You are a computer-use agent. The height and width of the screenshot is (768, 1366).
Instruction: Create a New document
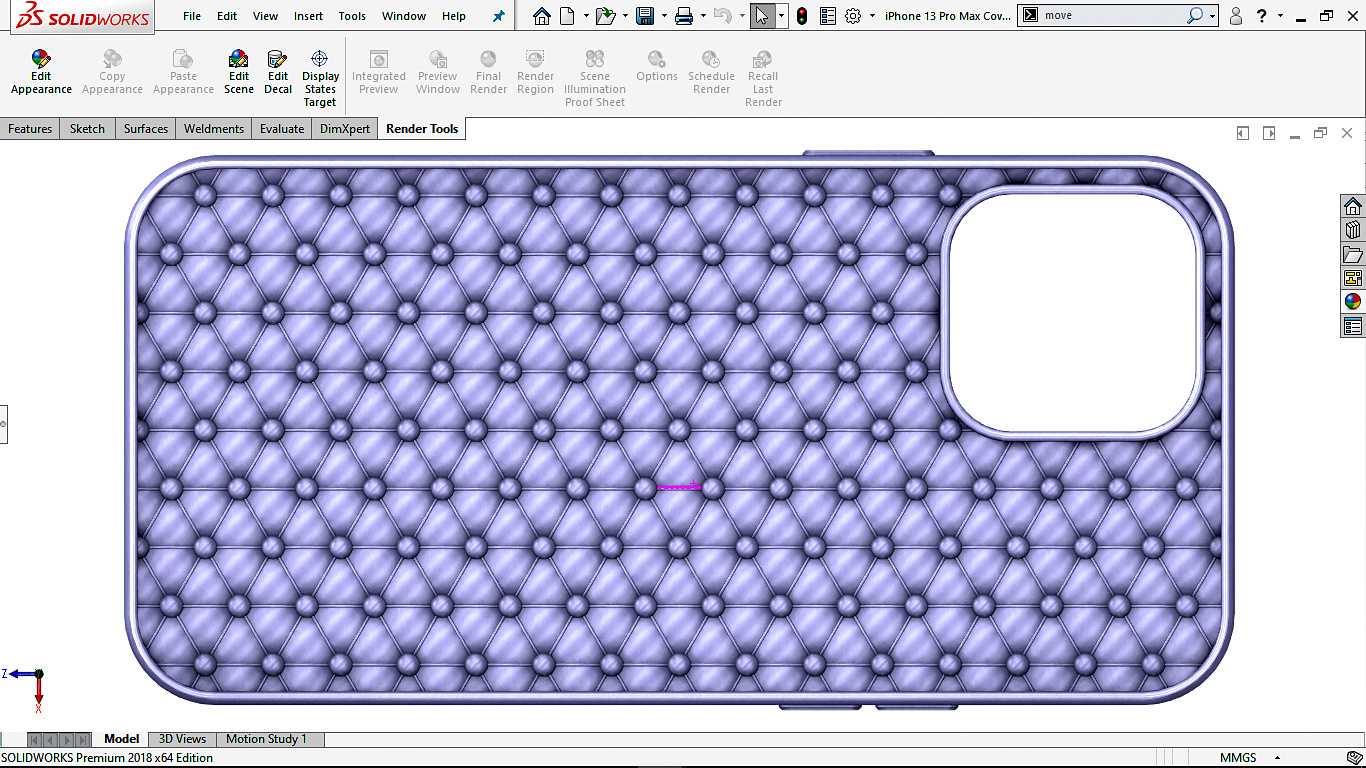click(x=567, y=16)
